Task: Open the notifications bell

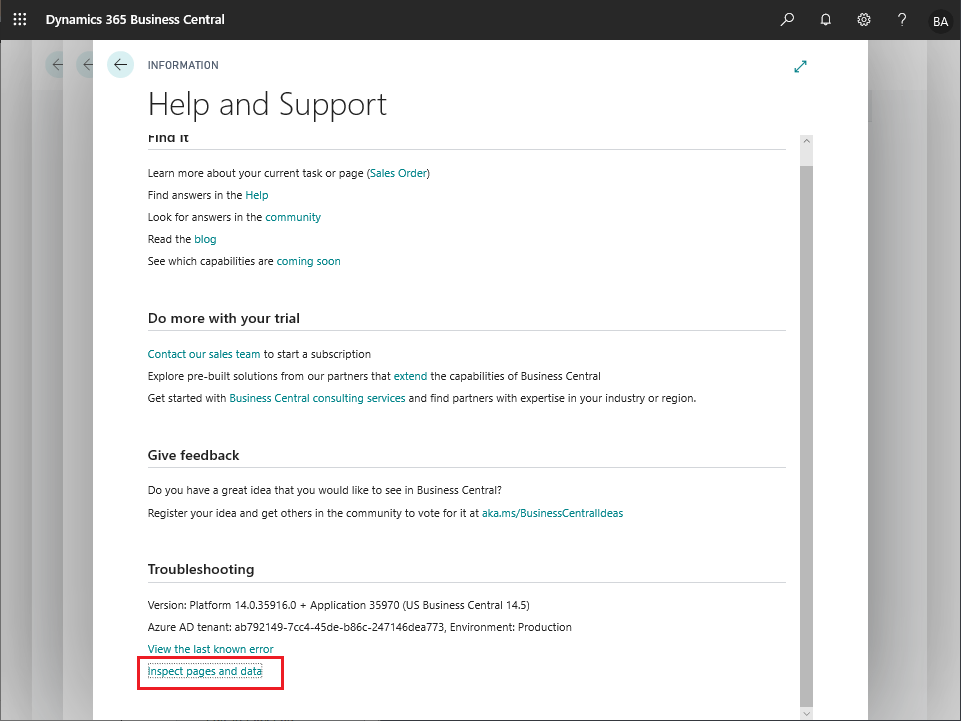Action: [x=826, y=20]
